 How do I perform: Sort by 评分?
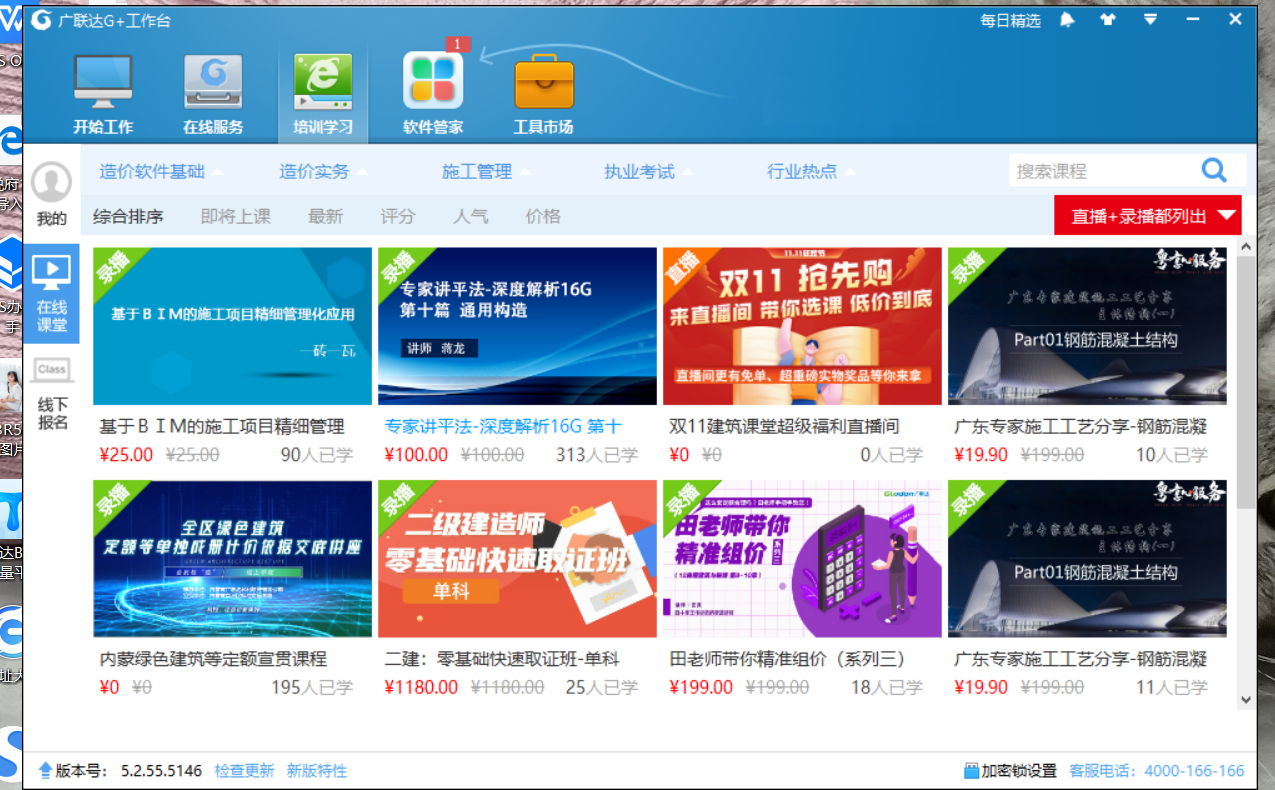[x=398, y=216]
